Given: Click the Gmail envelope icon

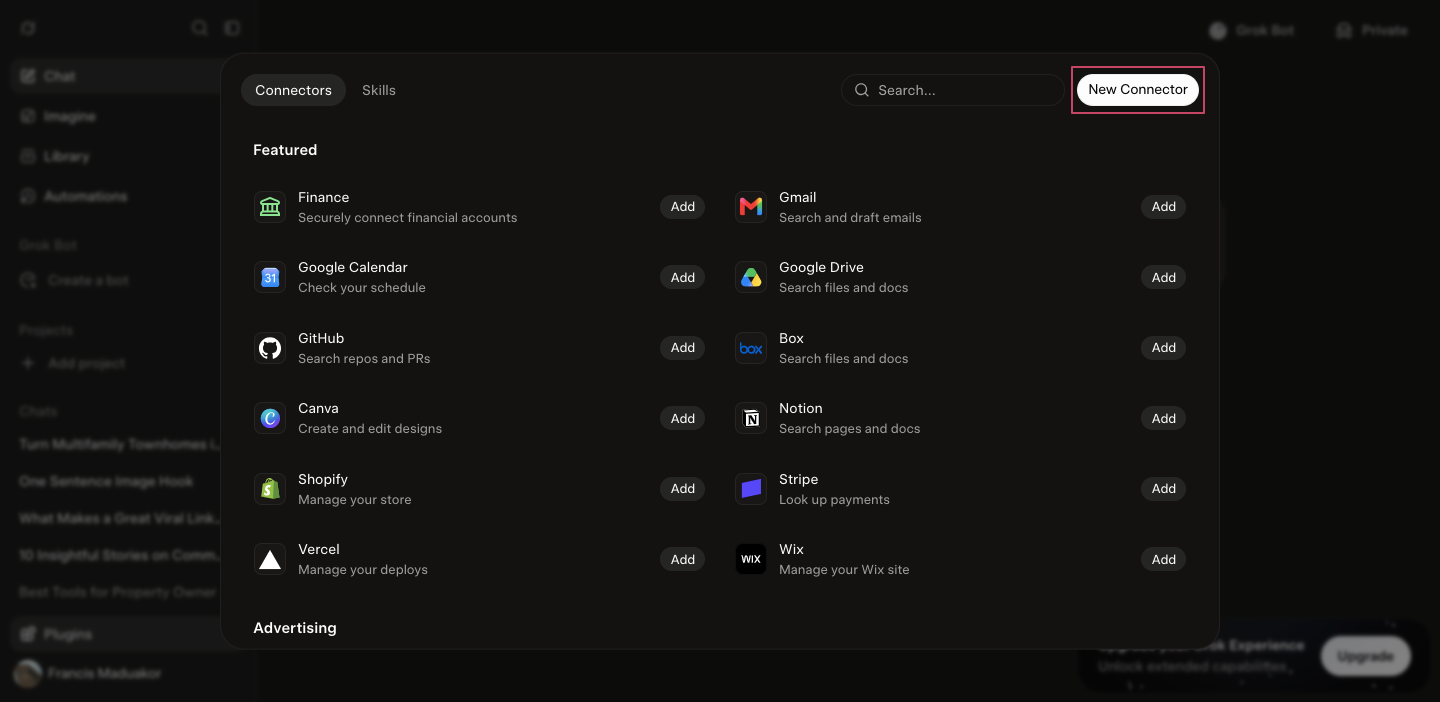Looking at the screenshot, I should 751,207.
